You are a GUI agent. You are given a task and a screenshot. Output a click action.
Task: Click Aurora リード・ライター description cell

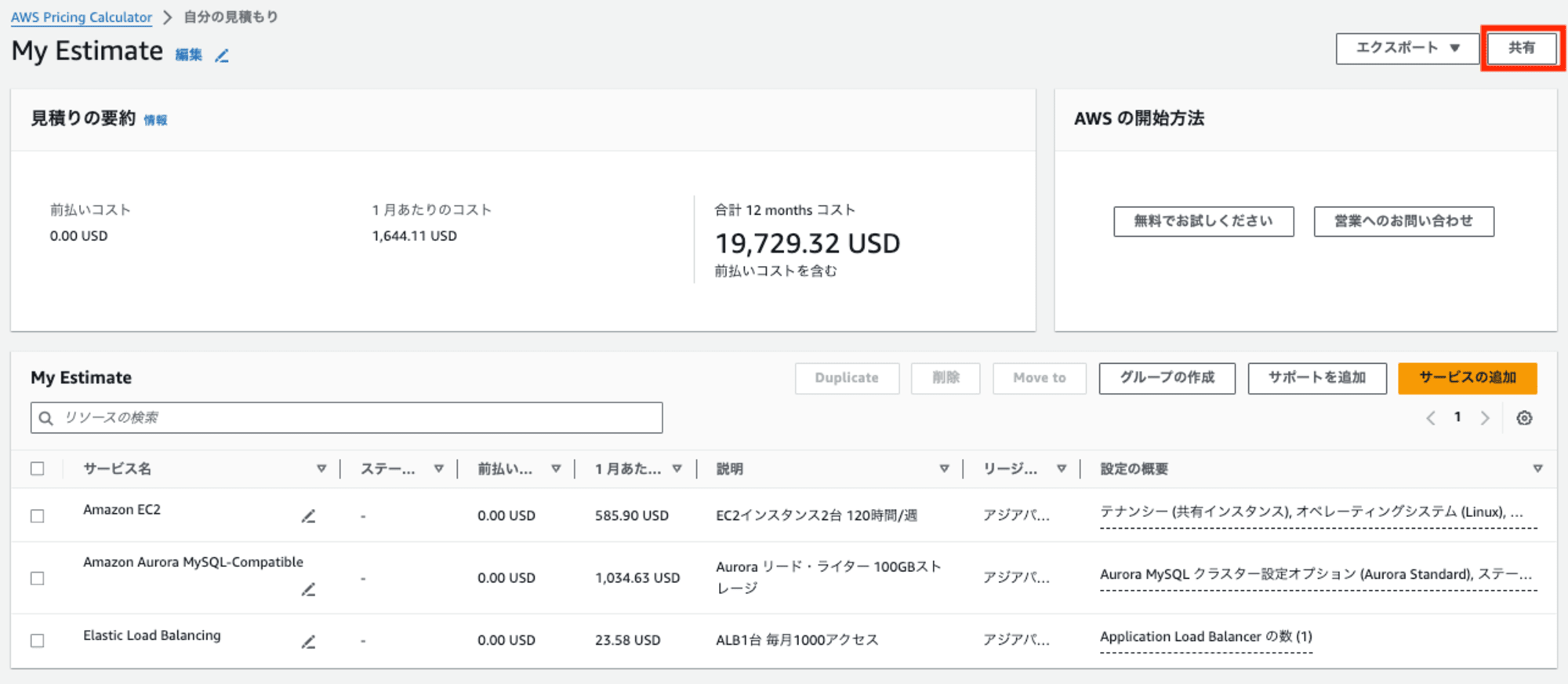pos(829,577)
